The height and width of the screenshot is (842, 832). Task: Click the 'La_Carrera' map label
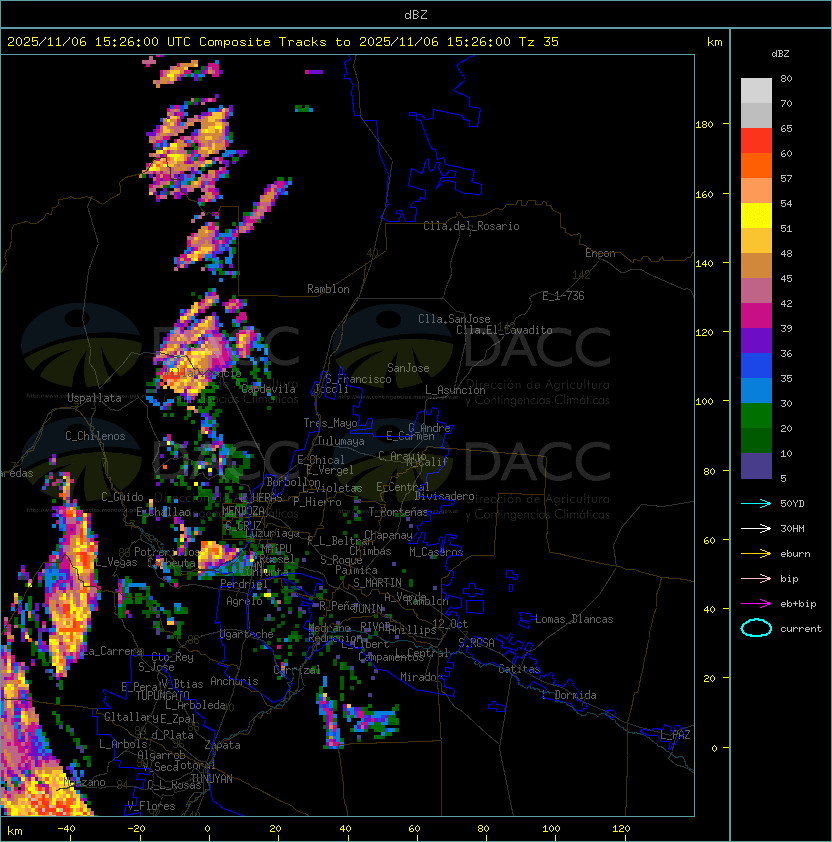(x=113, y=651)
